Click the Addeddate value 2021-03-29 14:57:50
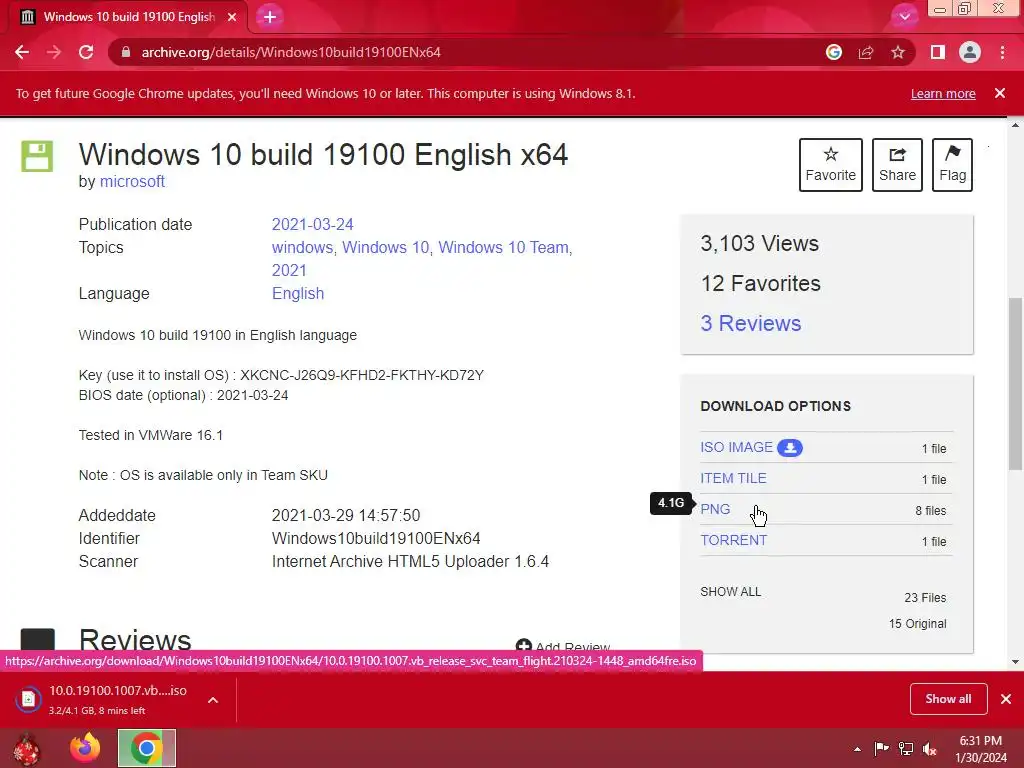This screenshot has width=1024, height=768. point(346,515)
